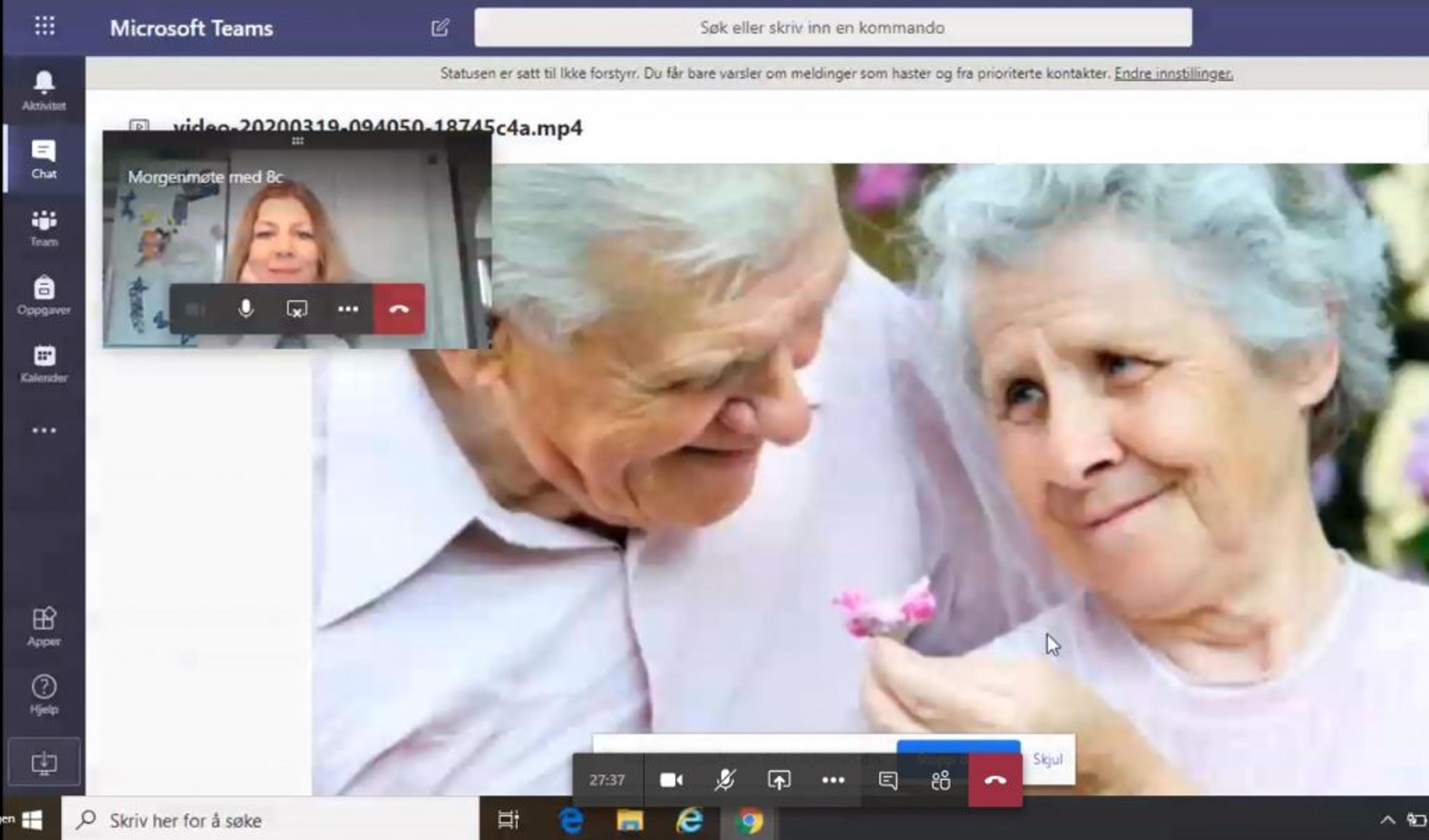This screenshot has width=1429, height=840.
Task: Click the Teams search command box
Action: (832, 28)
